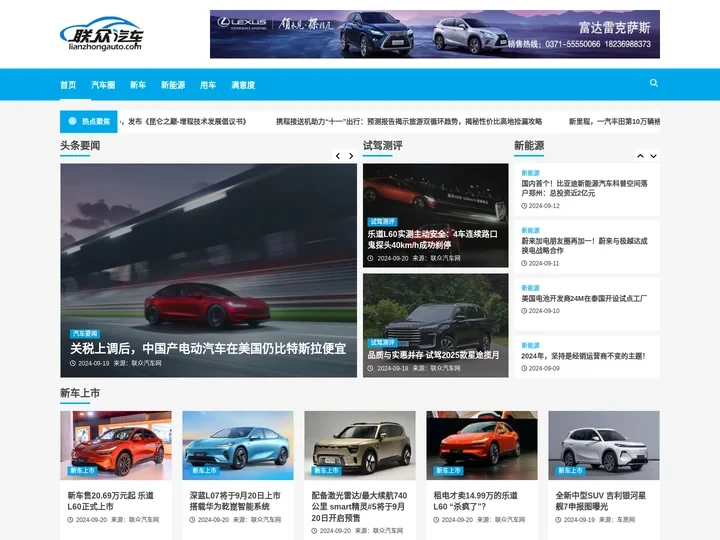The image size is (720, 540).
Task: Click the search magnifier icon in navbar
Action: point(653,83)
